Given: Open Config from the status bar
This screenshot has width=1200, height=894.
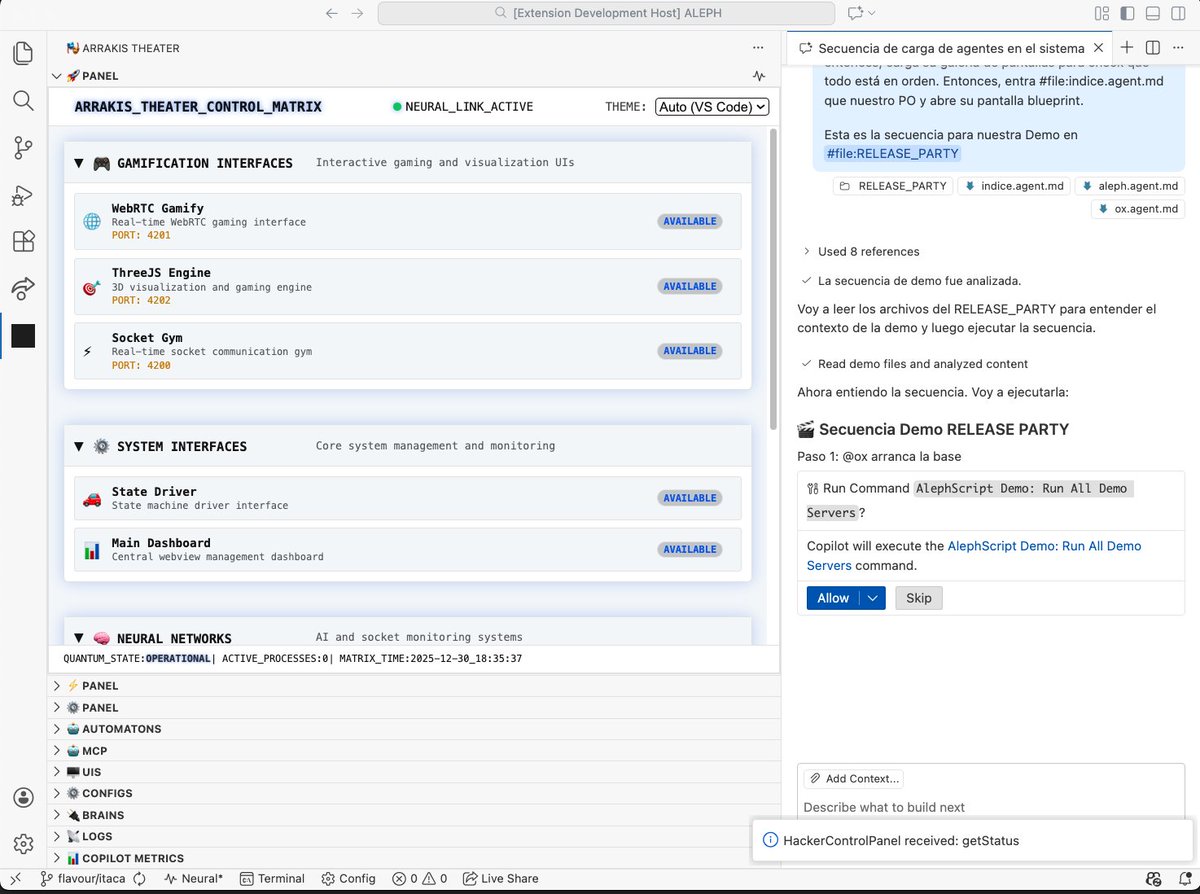Looking at the screenshot, I should (349, 878).
